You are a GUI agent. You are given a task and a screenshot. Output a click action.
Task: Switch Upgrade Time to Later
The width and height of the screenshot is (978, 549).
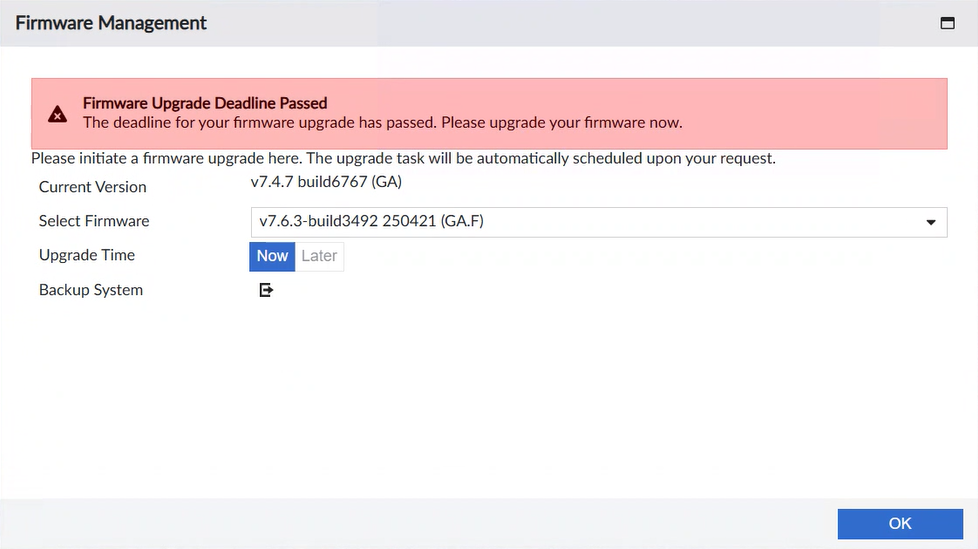pyautogui.click(x=319, y=256)
